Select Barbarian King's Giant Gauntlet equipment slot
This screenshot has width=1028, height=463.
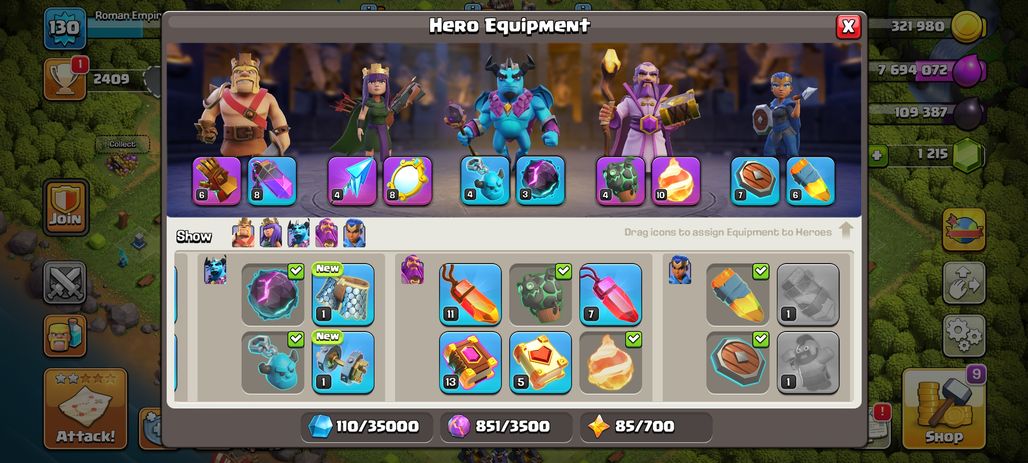pyautogui.click(x=217, y=181)
